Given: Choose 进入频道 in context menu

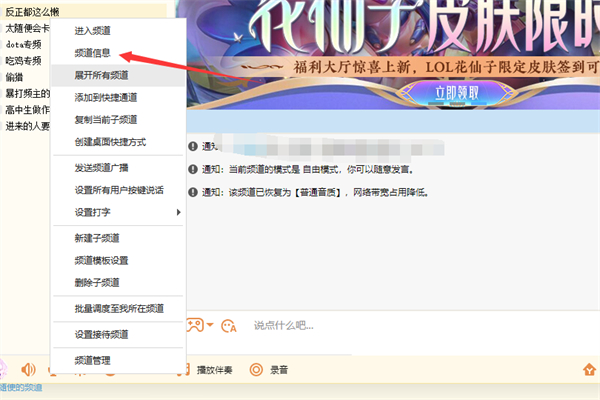Looking at the screenshot, I should pyautogui.click(x=93, y=31).
